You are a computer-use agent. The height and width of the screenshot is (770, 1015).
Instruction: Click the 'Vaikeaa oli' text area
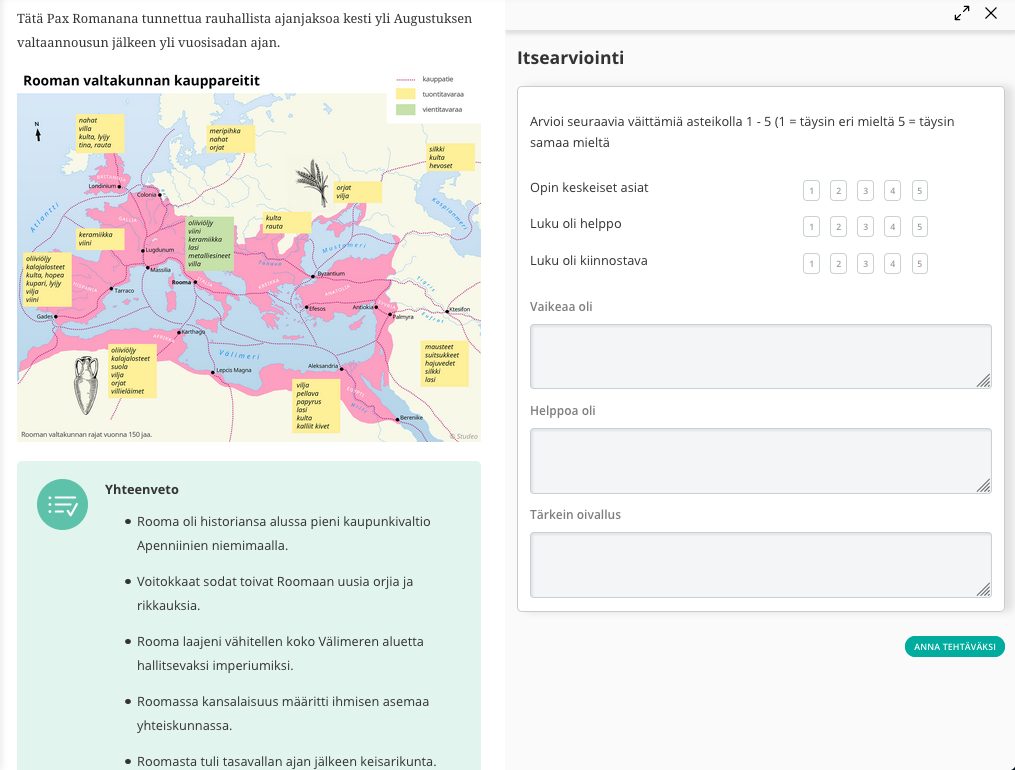760,356
